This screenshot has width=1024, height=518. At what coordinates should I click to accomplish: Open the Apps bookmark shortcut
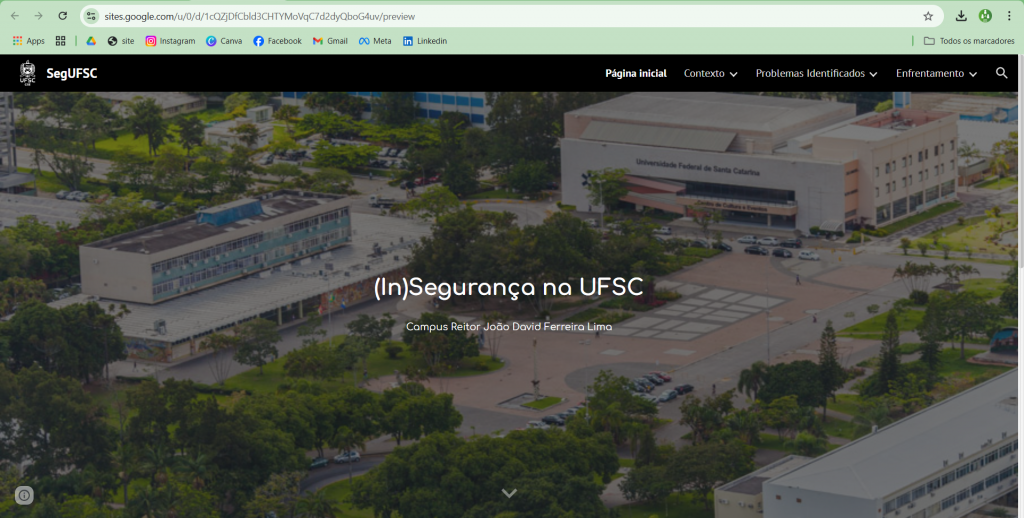coord(29,40)
